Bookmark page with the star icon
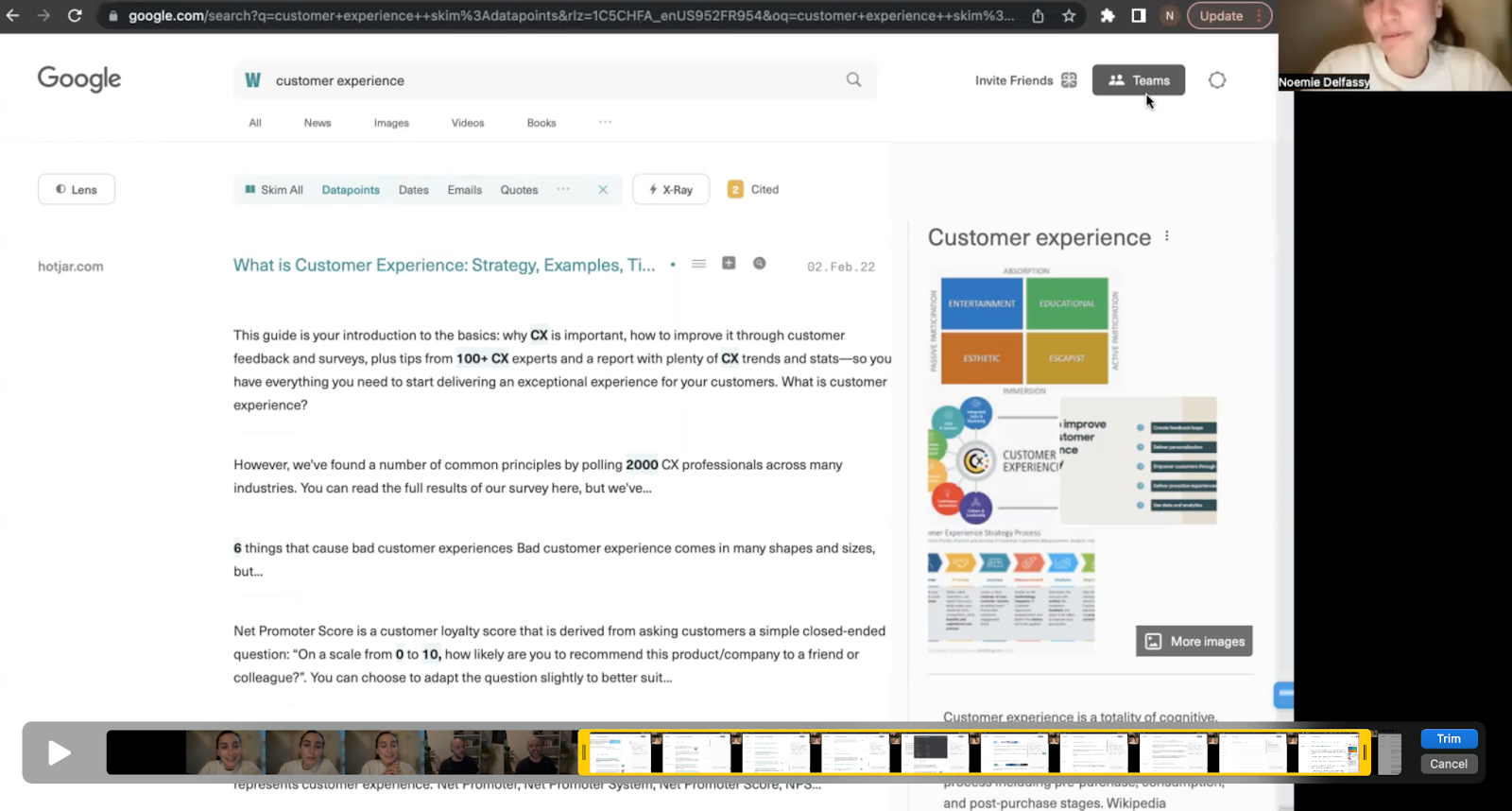 coord(1069,16)
